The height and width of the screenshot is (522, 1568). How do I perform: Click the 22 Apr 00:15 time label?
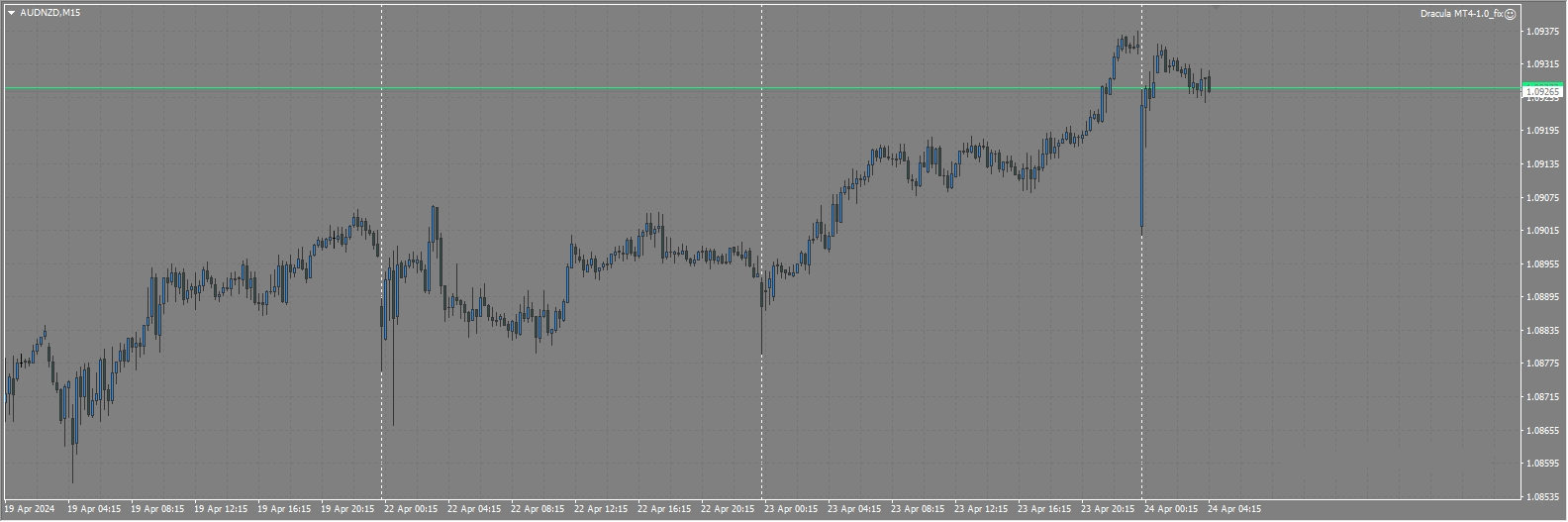(x=411, y=510)
